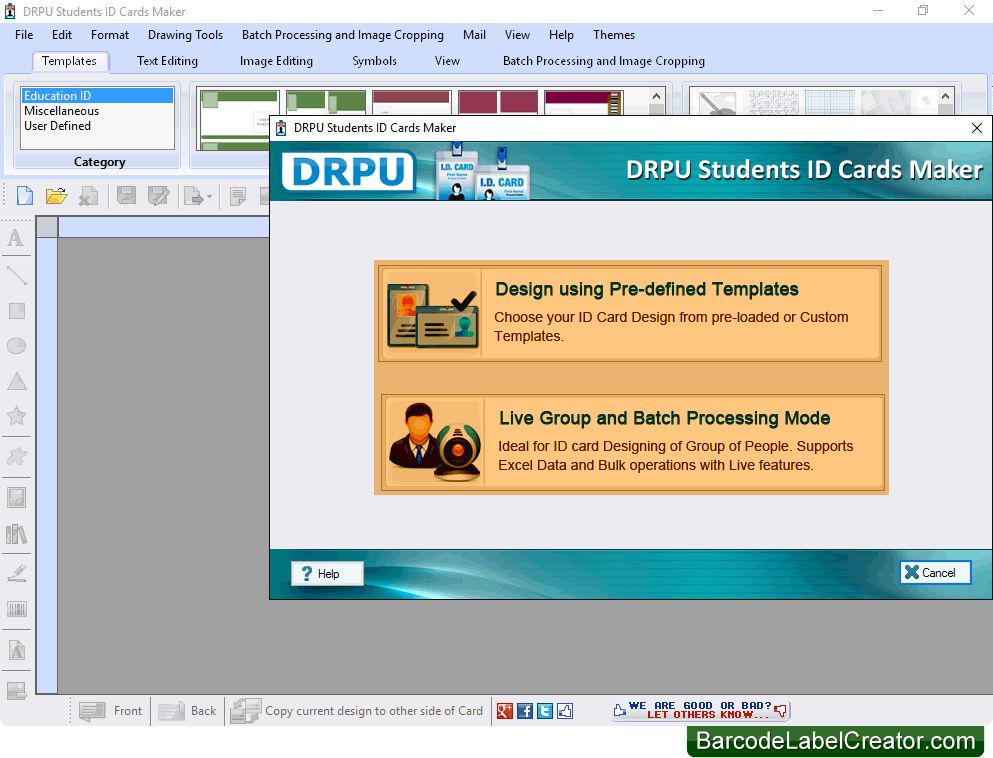Viewport: 993px width, 758px height.
Task: Select the Card Background tool at toolbar bottom
Action: 16,690
